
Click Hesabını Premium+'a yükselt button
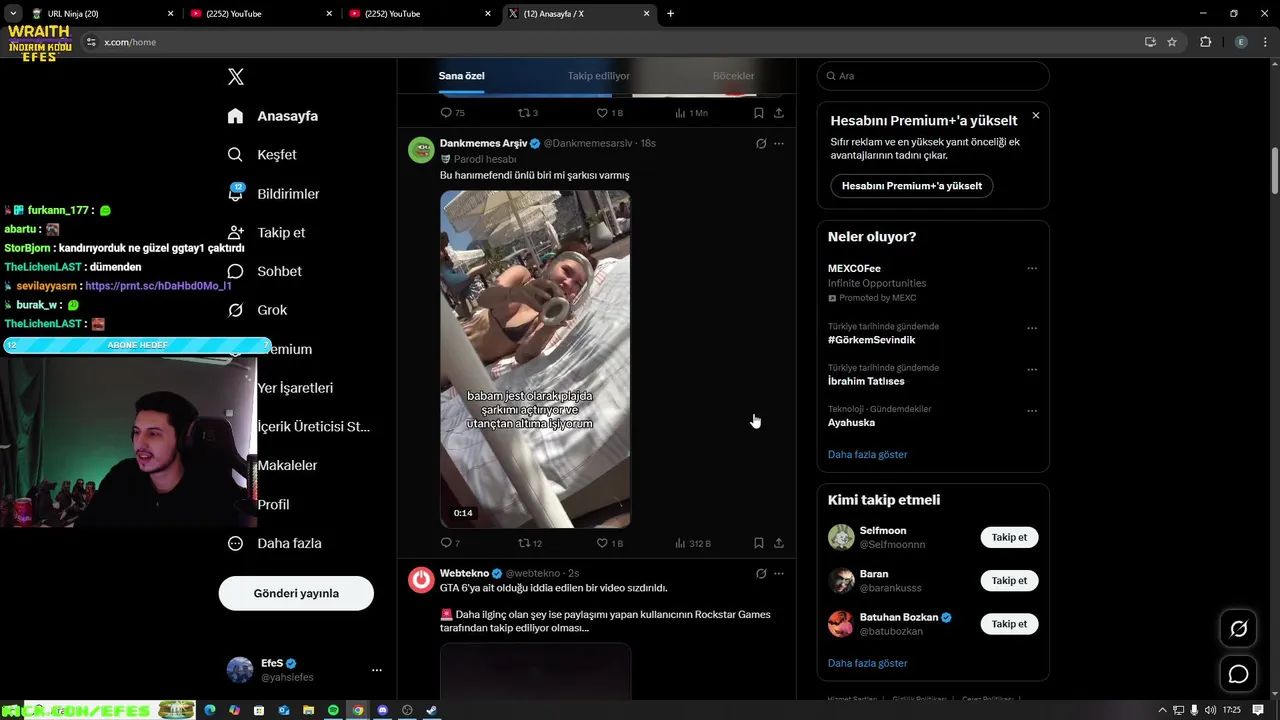pyautogui.click(x=912, y=186)
